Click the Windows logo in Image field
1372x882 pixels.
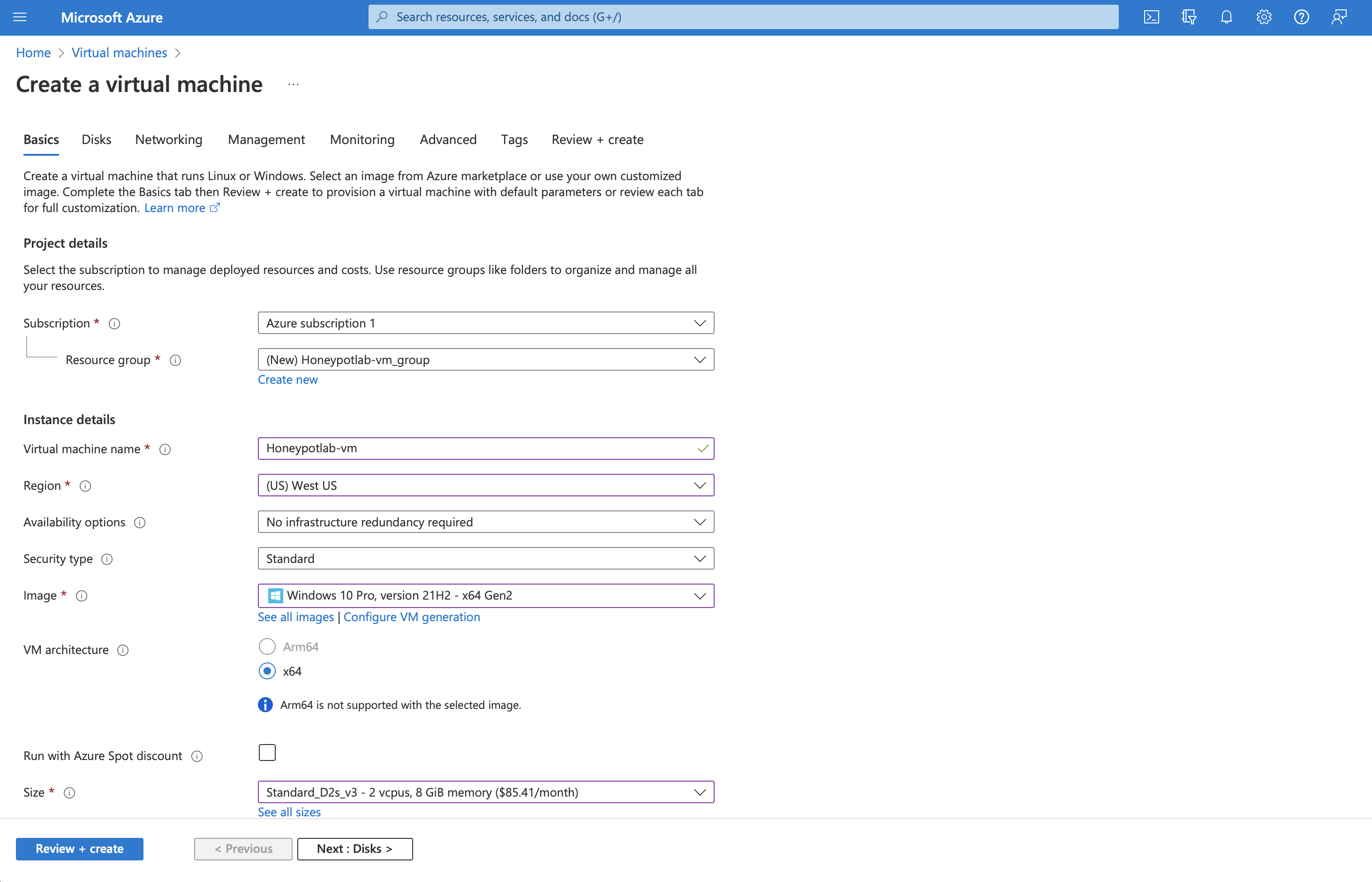pyautogui.click(x=275, y=596)
